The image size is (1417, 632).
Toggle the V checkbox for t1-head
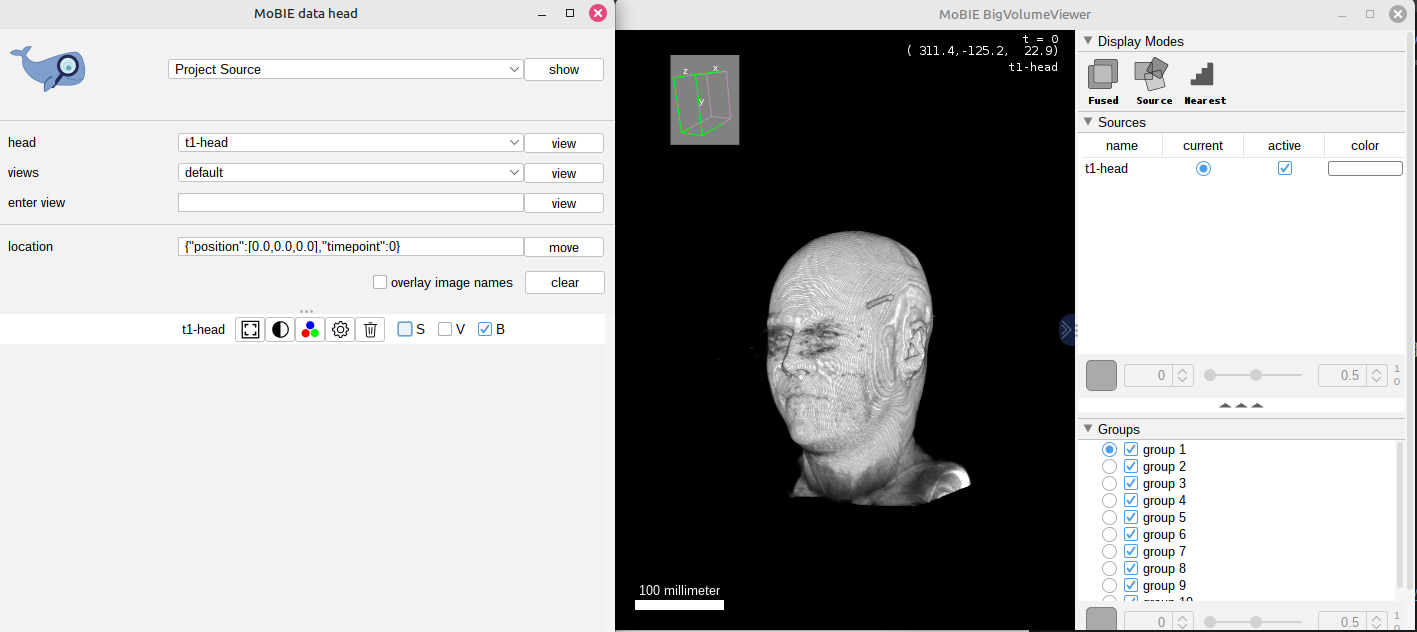446,329
